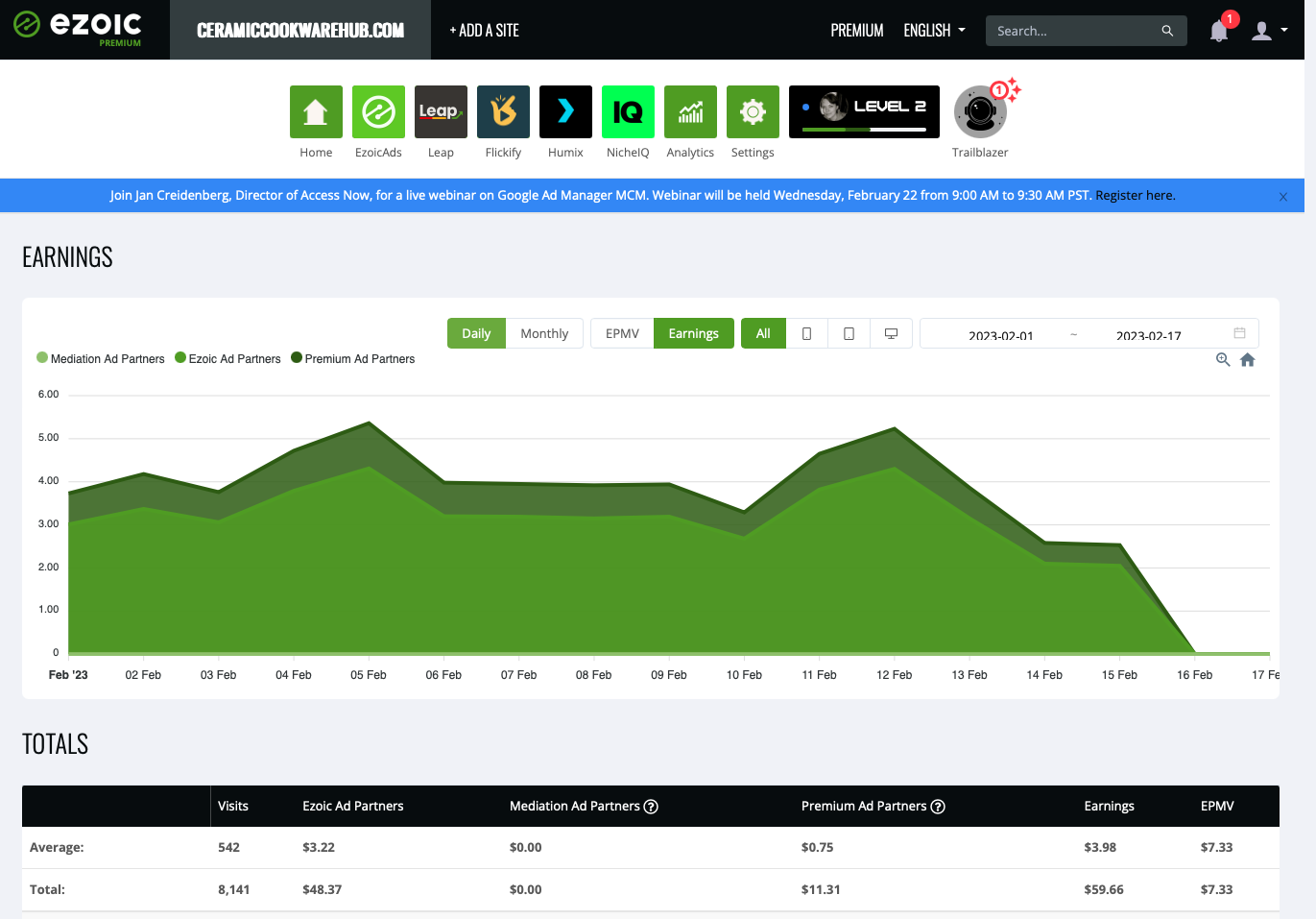The width and height of the screenshot is (1316, 919).
Task: Open the Trailblazer astronaut icon
Action: [980, 111]
